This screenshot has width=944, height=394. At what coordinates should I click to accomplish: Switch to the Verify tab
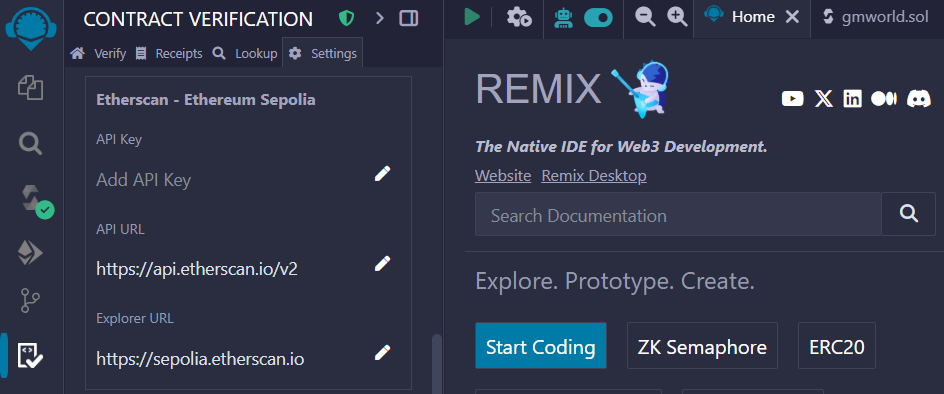(98, 54)
